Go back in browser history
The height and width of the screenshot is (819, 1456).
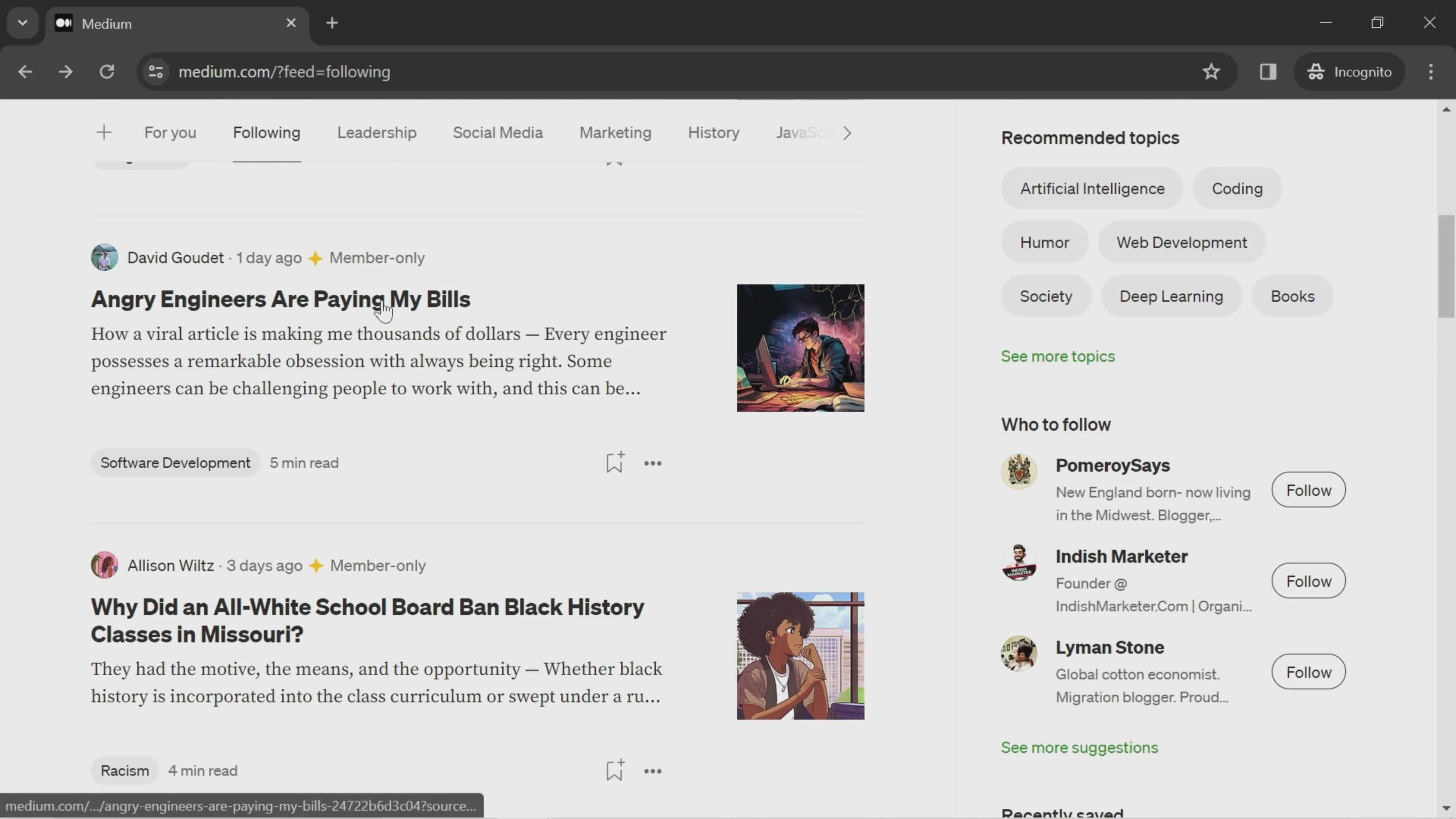click(x=25, y=72)
